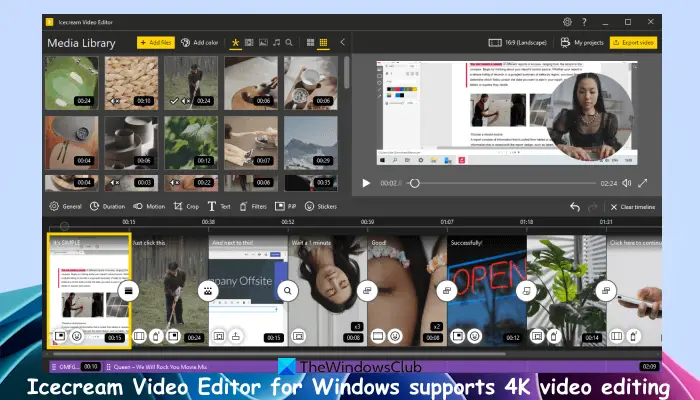Select the 'It's SIMPLE' timeline clip
Image resolution: width=700 pixels, height=400 pixels.
pos(89,291)
